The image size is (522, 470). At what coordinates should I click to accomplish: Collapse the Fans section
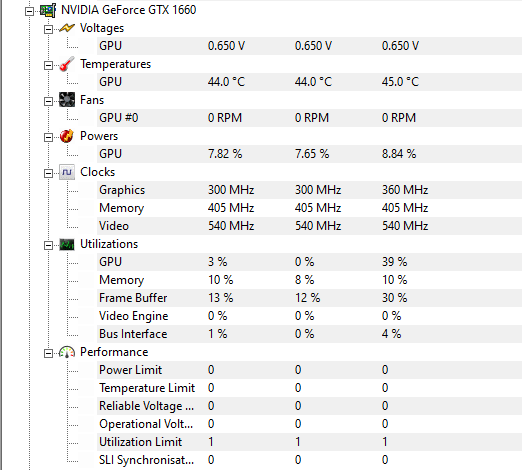pyautogui.click(x=48, y=101)
